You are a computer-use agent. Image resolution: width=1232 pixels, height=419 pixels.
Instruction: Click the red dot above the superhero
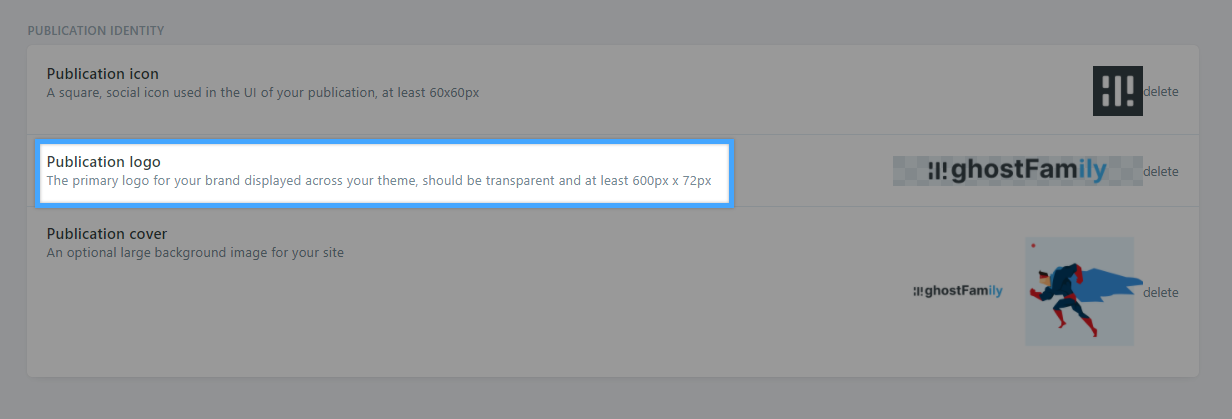pyautogui.click(x=1033, y=246)
